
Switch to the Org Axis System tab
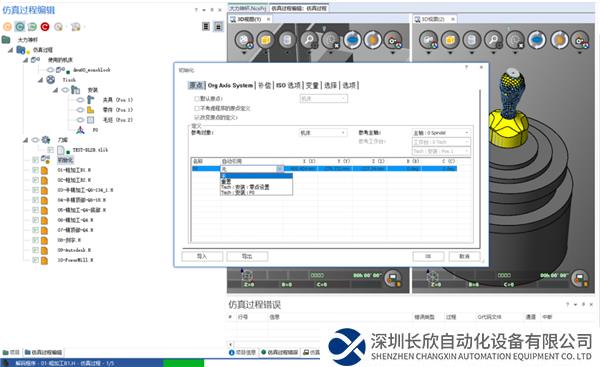tap(230, 85)
